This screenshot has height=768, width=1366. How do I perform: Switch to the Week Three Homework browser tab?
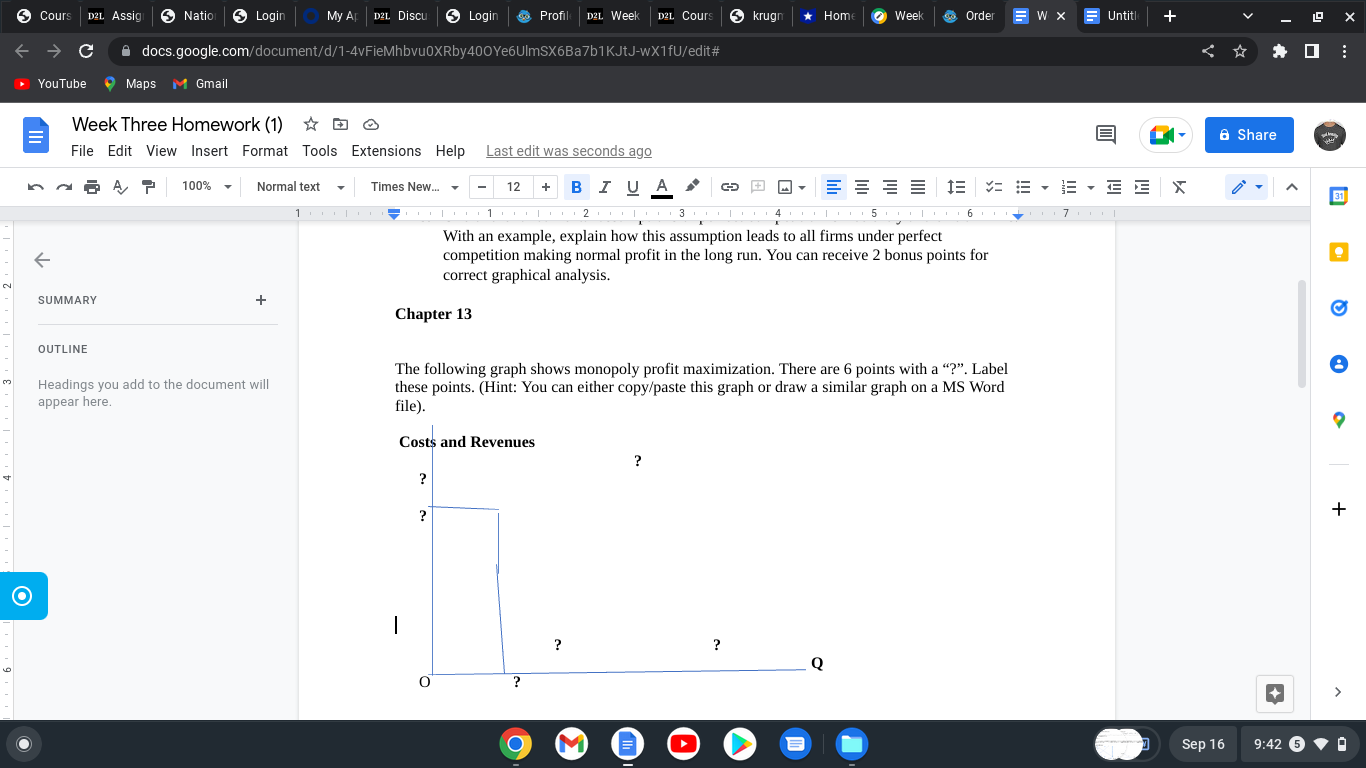point(1040,16)
